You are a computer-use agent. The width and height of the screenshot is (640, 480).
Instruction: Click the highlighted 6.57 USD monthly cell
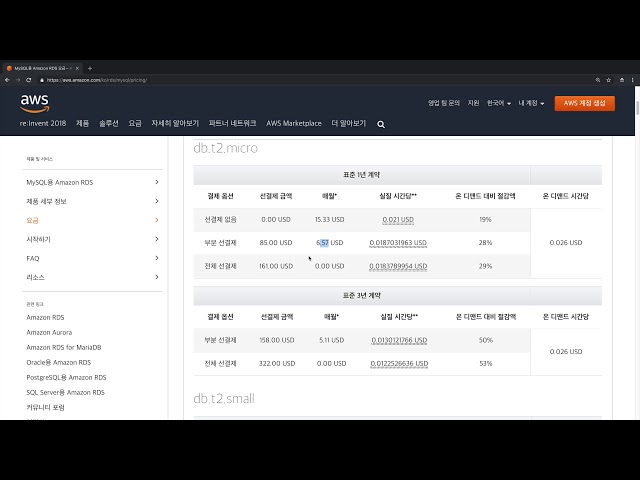(x=329, y=243)
